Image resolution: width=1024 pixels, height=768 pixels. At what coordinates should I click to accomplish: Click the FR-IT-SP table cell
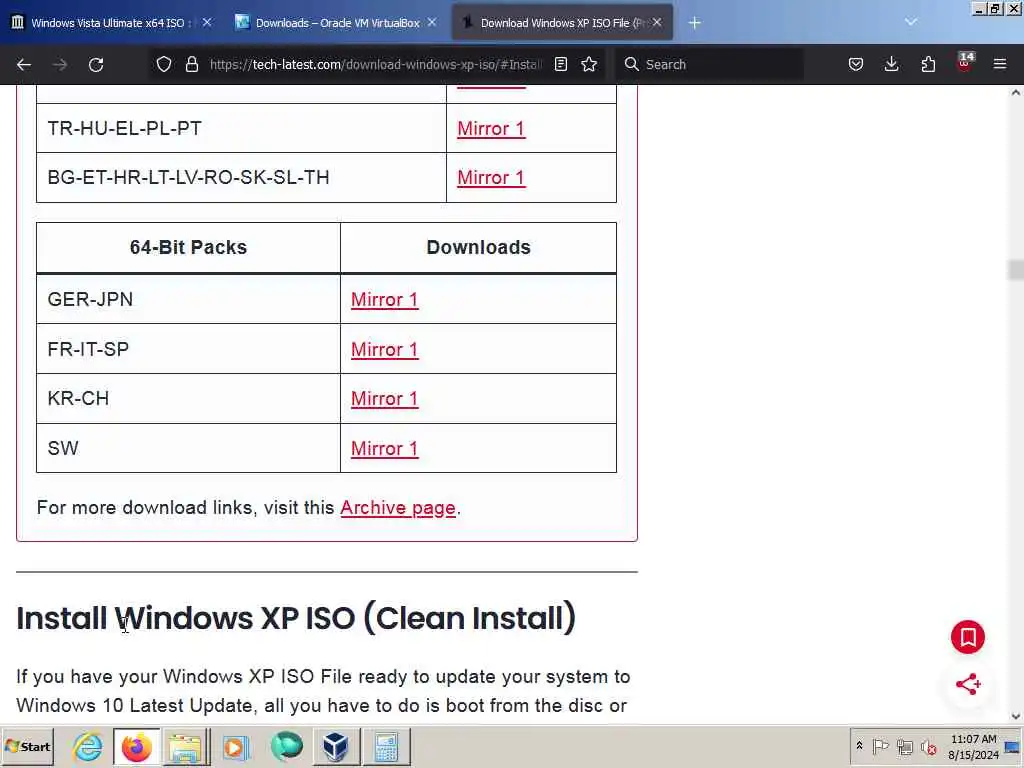[x=188, y=349]
